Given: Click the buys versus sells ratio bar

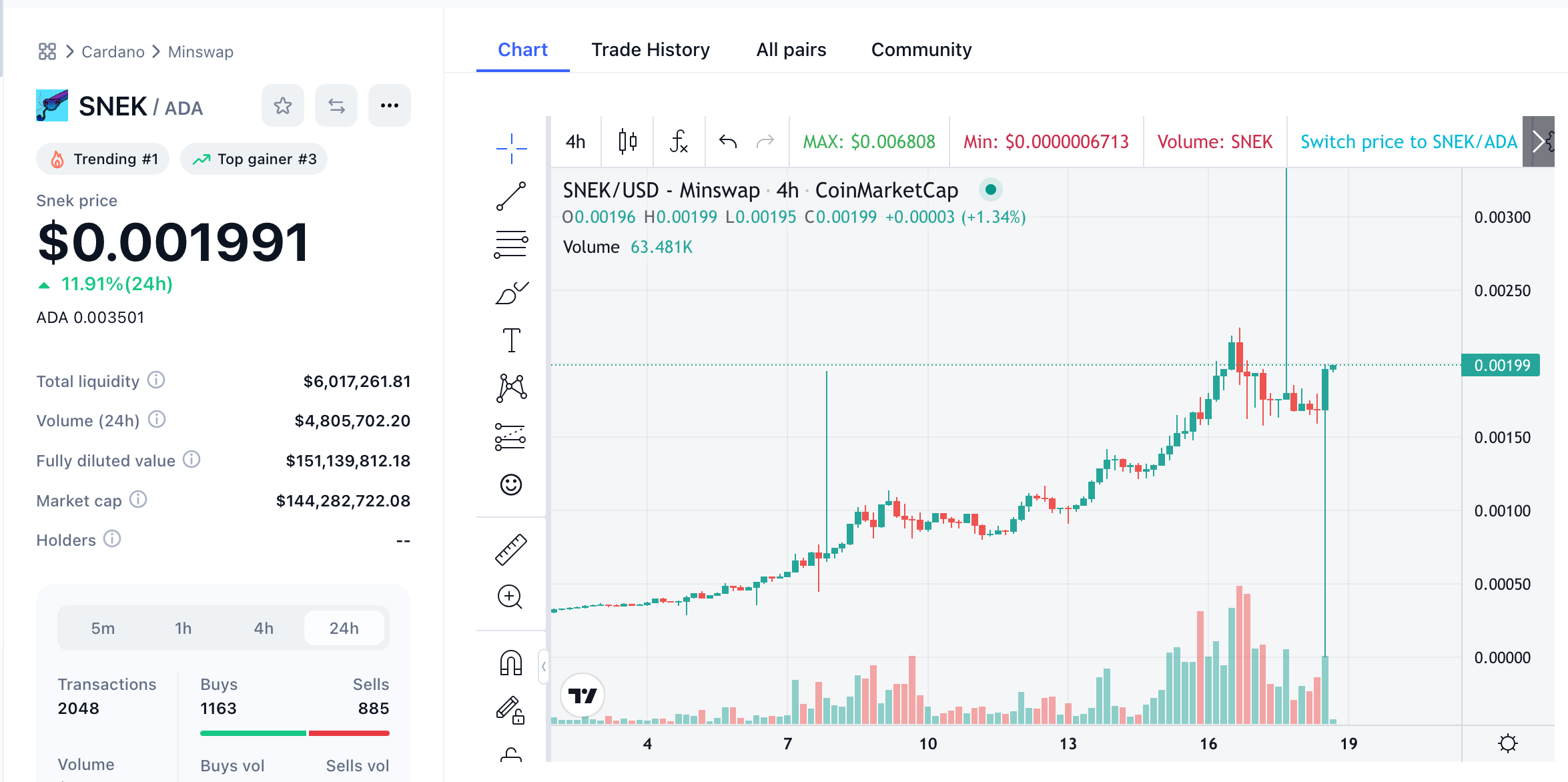Looking at the screenshot, I should tap(294, 733).
